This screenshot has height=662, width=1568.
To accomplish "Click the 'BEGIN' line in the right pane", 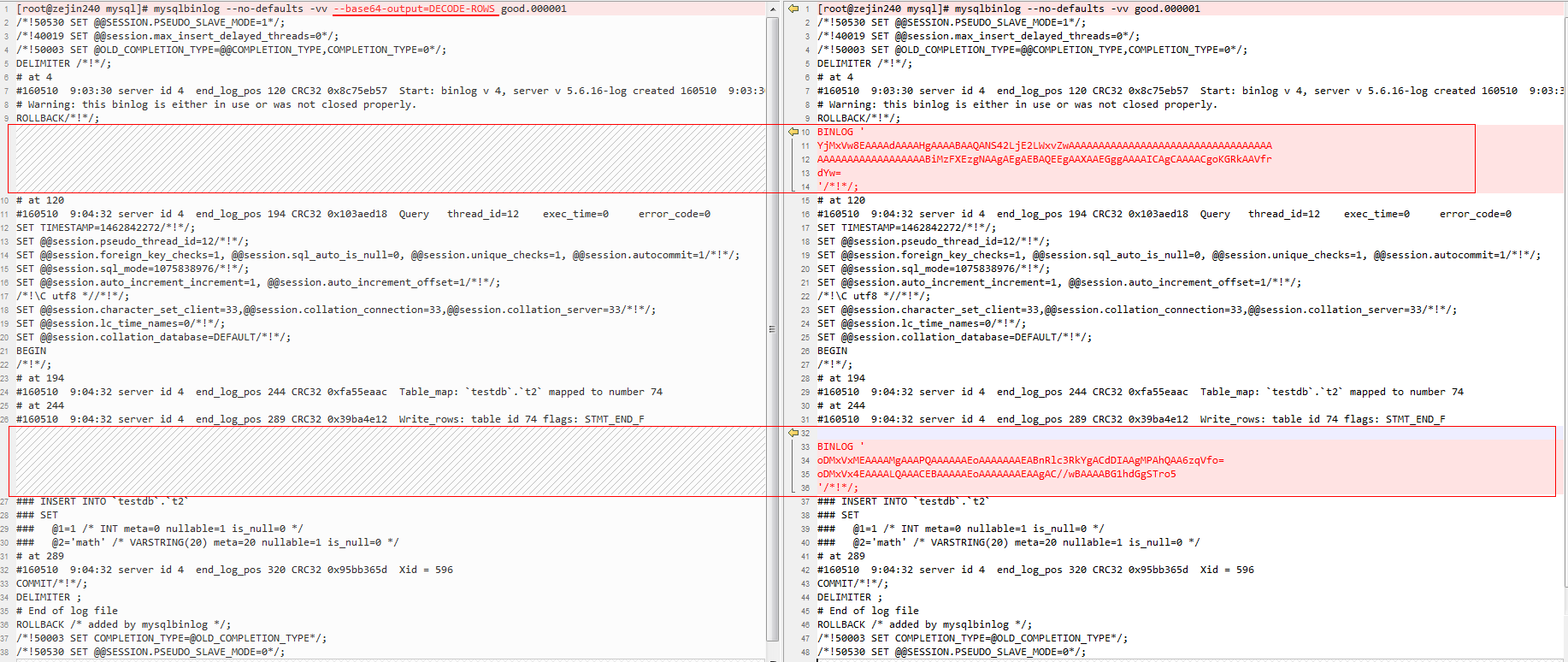I will point(832,351).
